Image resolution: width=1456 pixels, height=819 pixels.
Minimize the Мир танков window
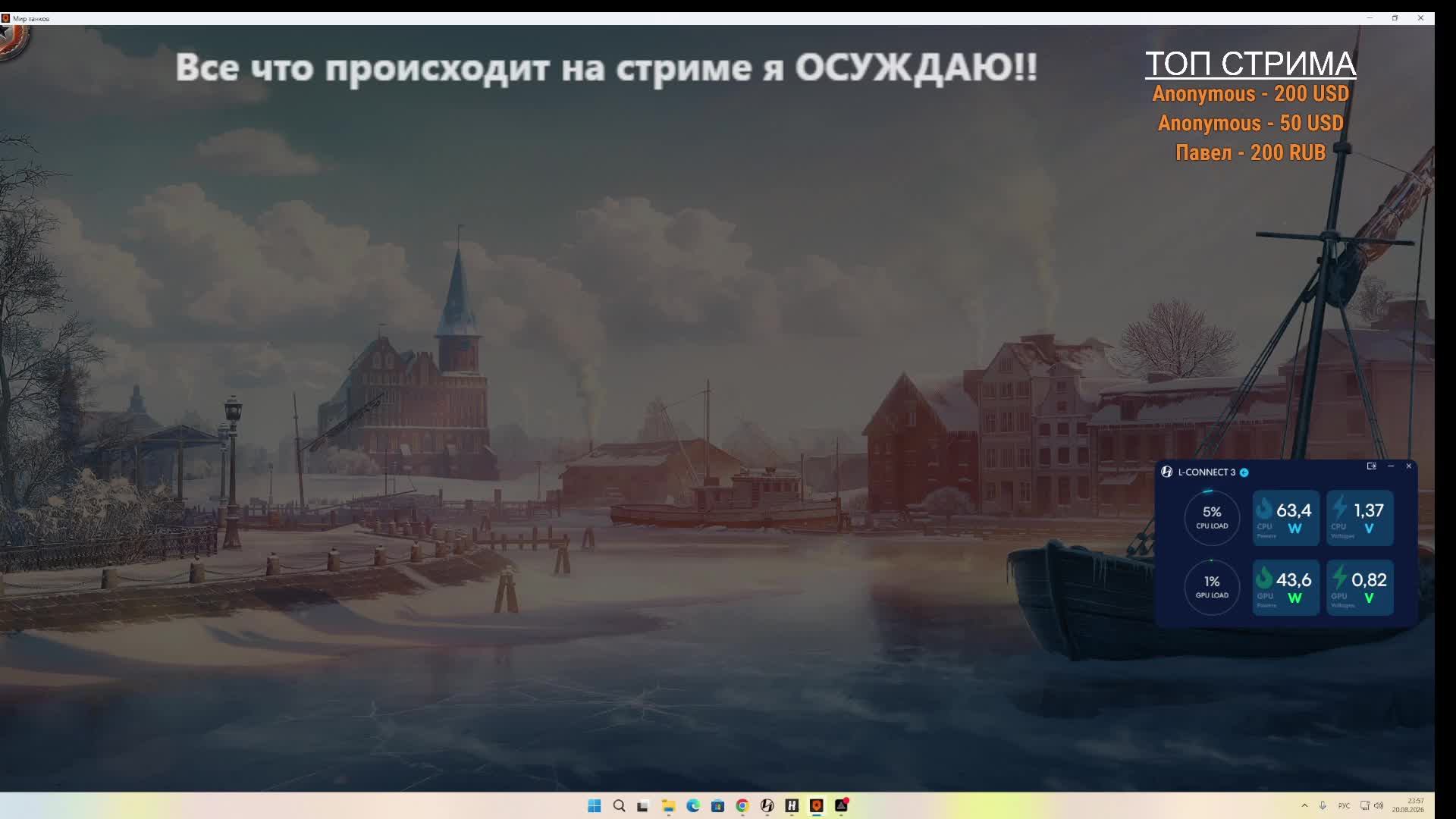click(1370, 18)
